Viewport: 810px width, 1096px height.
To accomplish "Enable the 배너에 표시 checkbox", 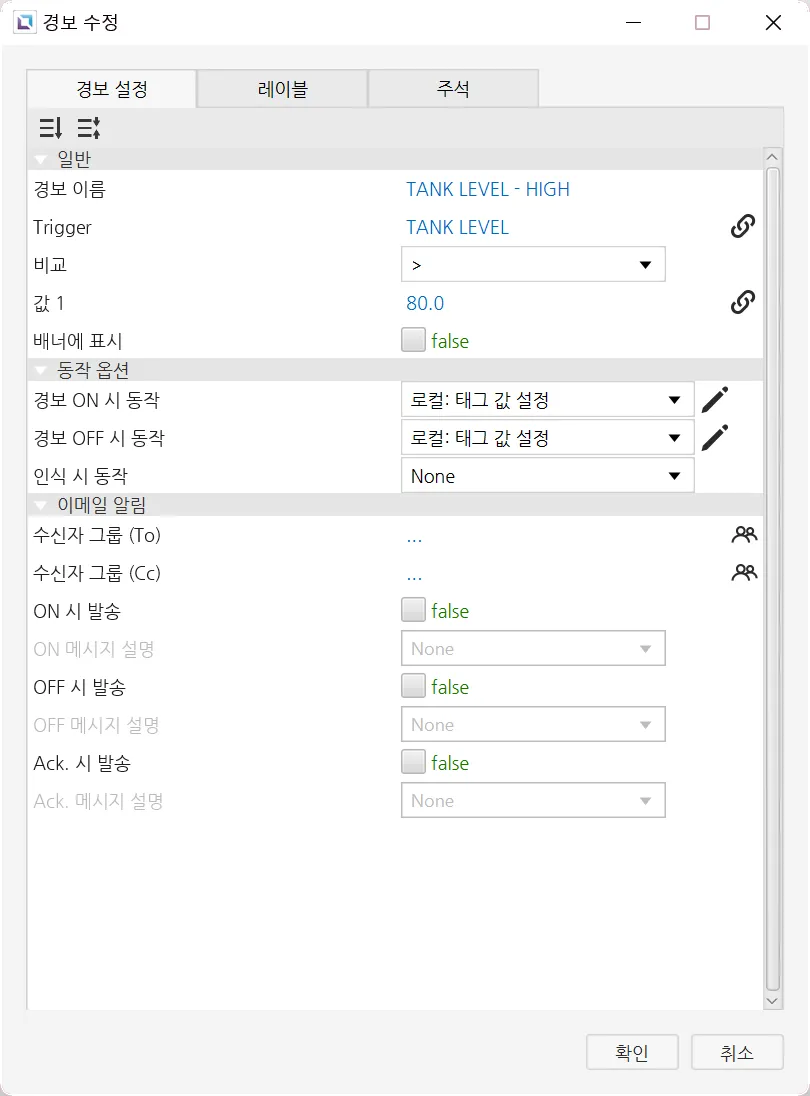I will (x=413, y=341).
